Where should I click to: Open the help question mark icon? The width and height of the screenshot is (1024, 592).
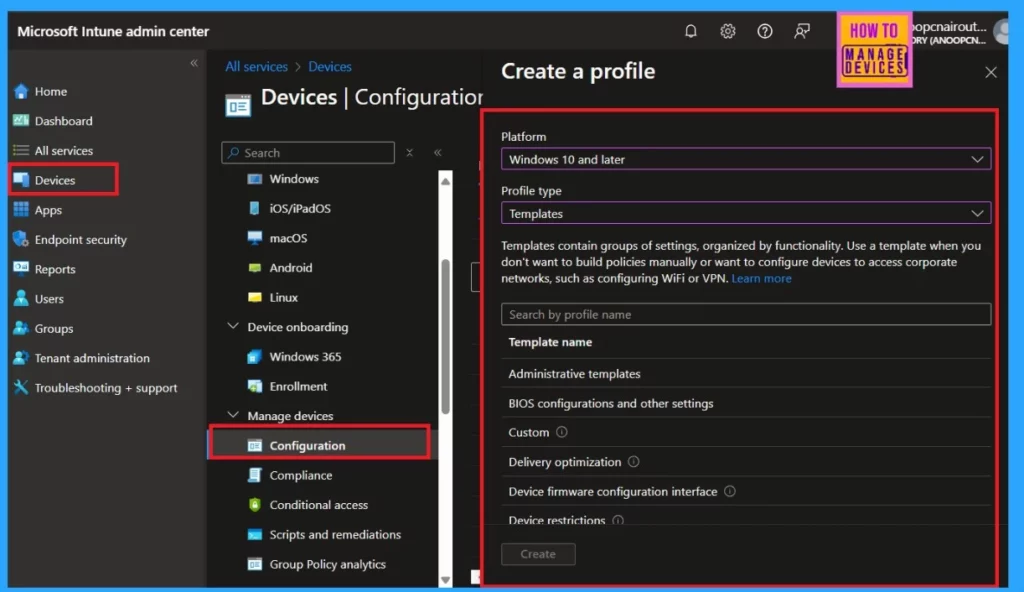(x=765, y=31)
